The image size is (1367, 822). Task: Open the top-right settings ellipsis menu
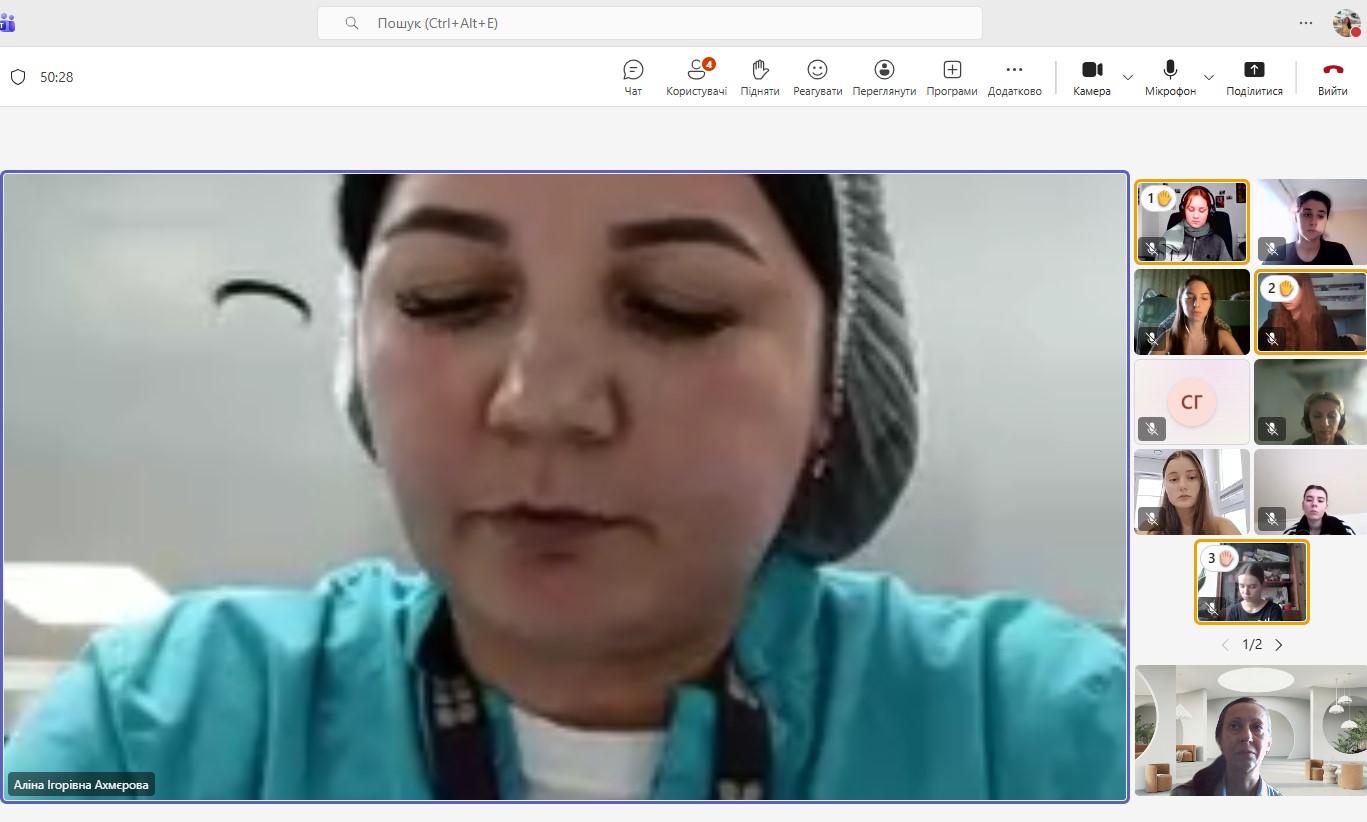(x=1306, y=23)
